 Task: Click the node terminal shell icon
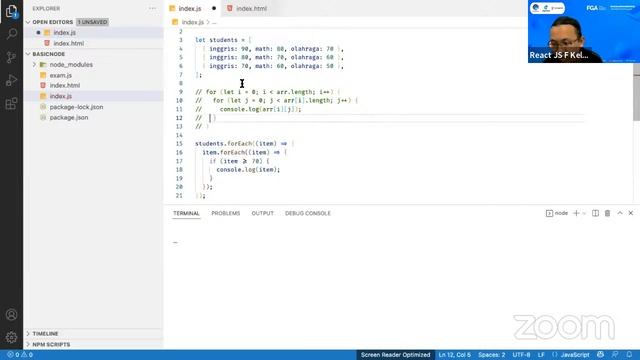coord(549,213)
